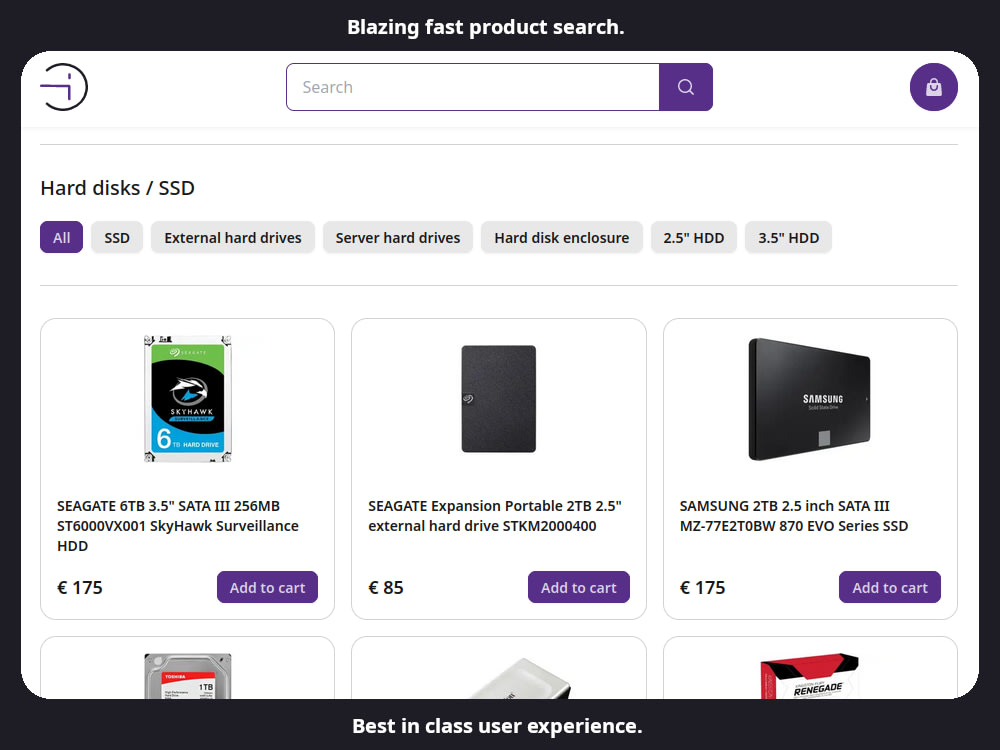Viewport: 1000px width, 750px height.
Task: Select Server hard drives filter
Action: tap(398, 237)
